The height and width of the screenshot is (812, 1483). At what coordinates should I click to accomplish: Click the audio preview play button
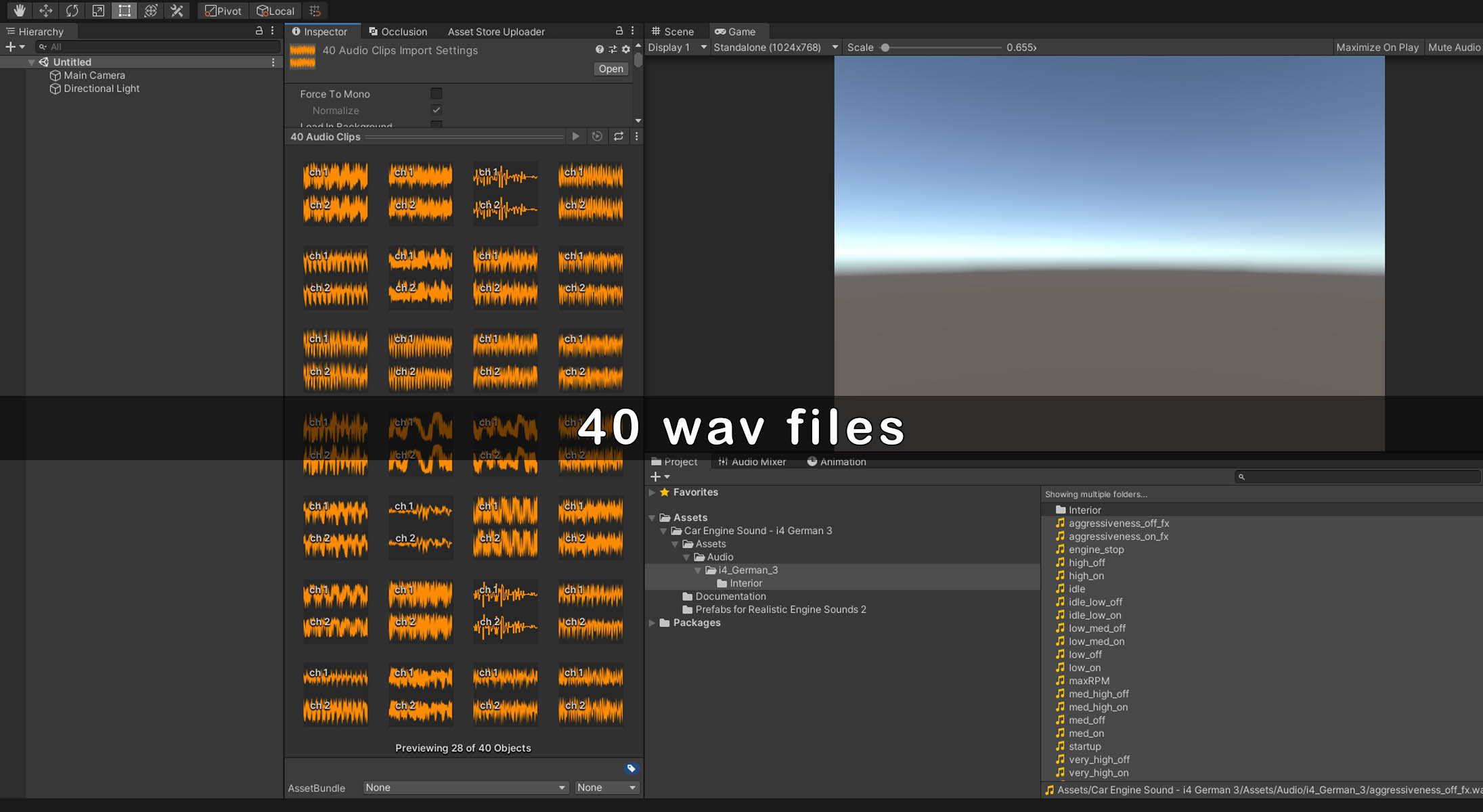click(x=575, y=137)
